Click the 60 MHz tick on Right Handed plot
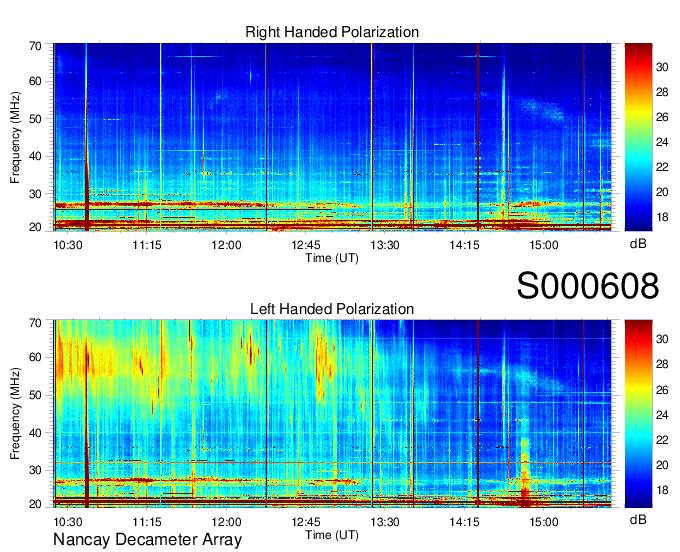680x552 pixels. point(36,82)
